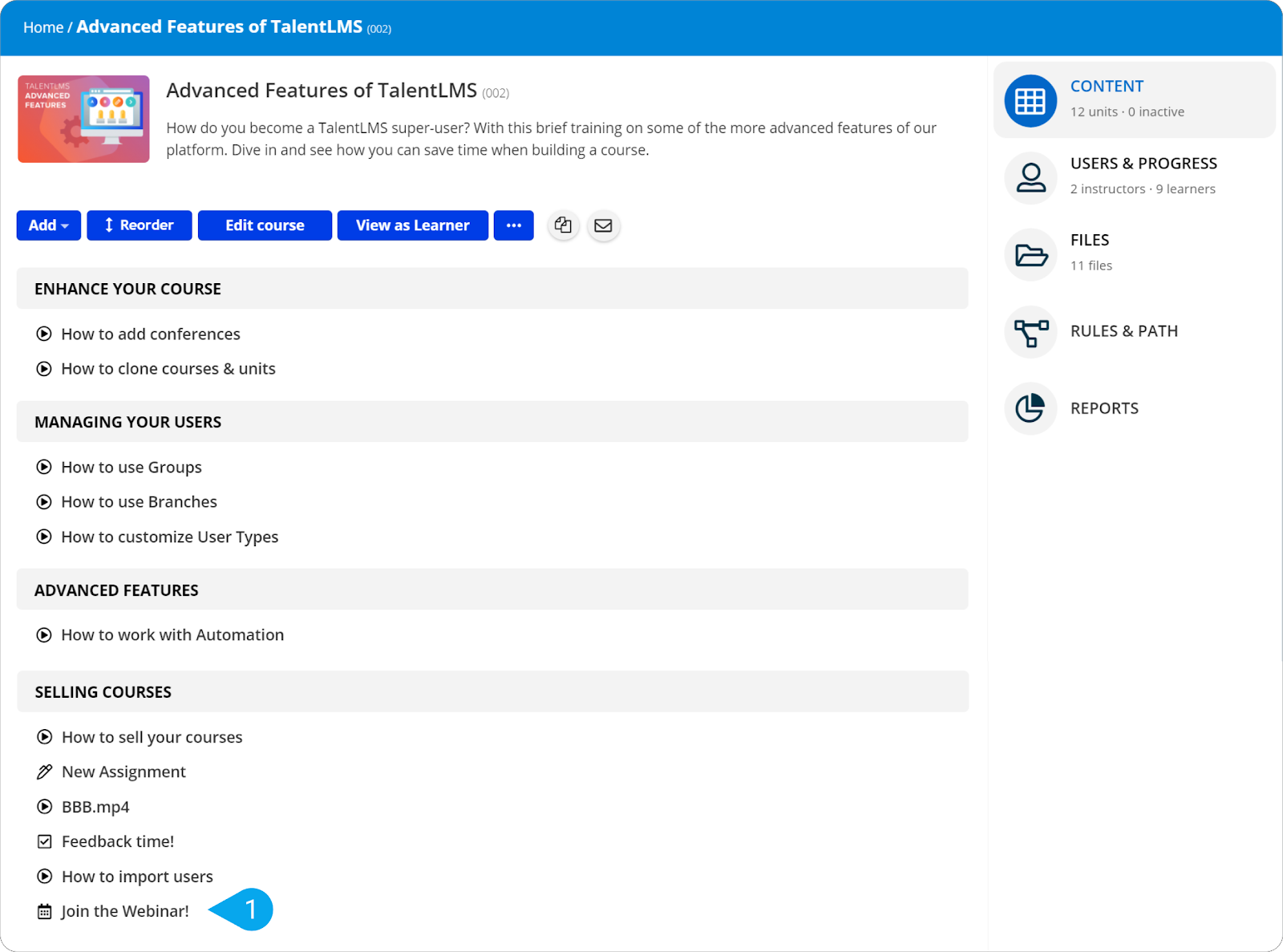Click the 11 files text
The width and height of the screenshot is (1283, 952).
coord(1091,265)
